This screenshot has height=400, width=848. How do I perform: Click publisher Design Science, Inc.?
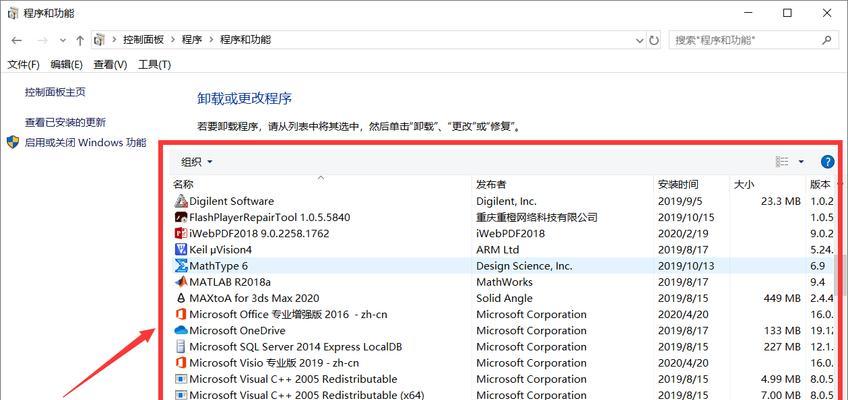pyautogui.click(x=524, y=266)
